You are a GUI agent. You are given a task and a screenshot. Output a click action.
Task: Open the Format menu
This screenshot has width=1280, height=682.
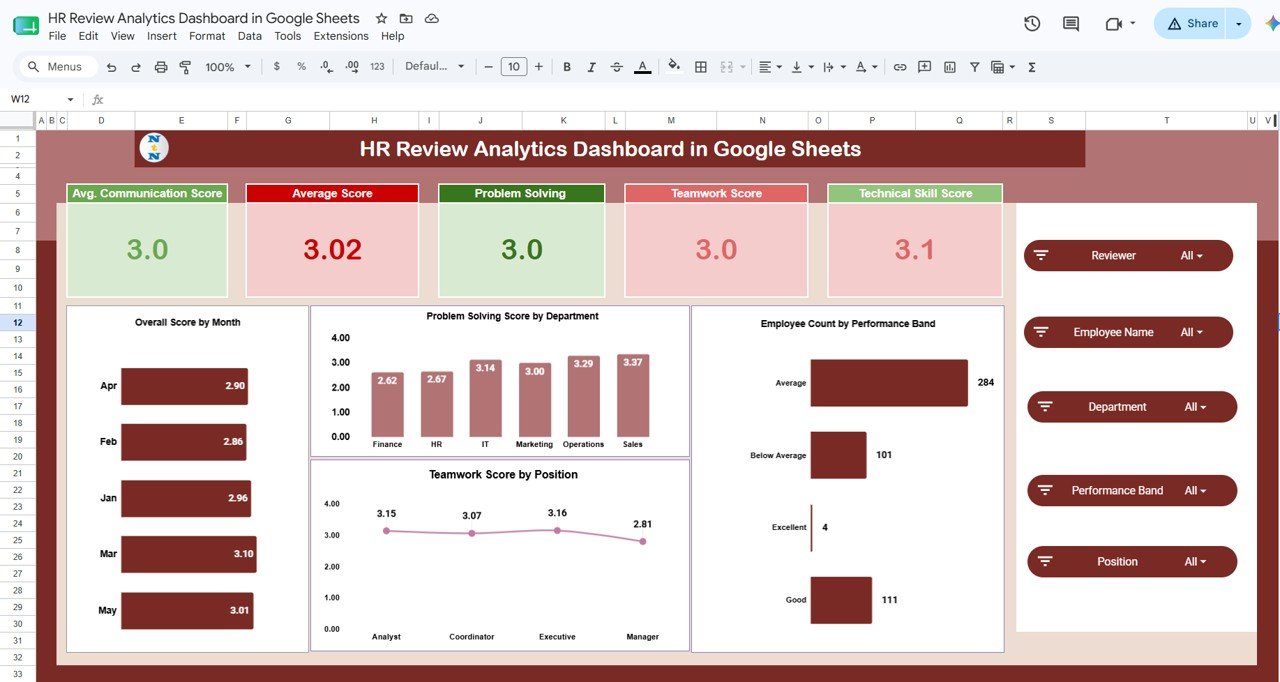(207, 36)
